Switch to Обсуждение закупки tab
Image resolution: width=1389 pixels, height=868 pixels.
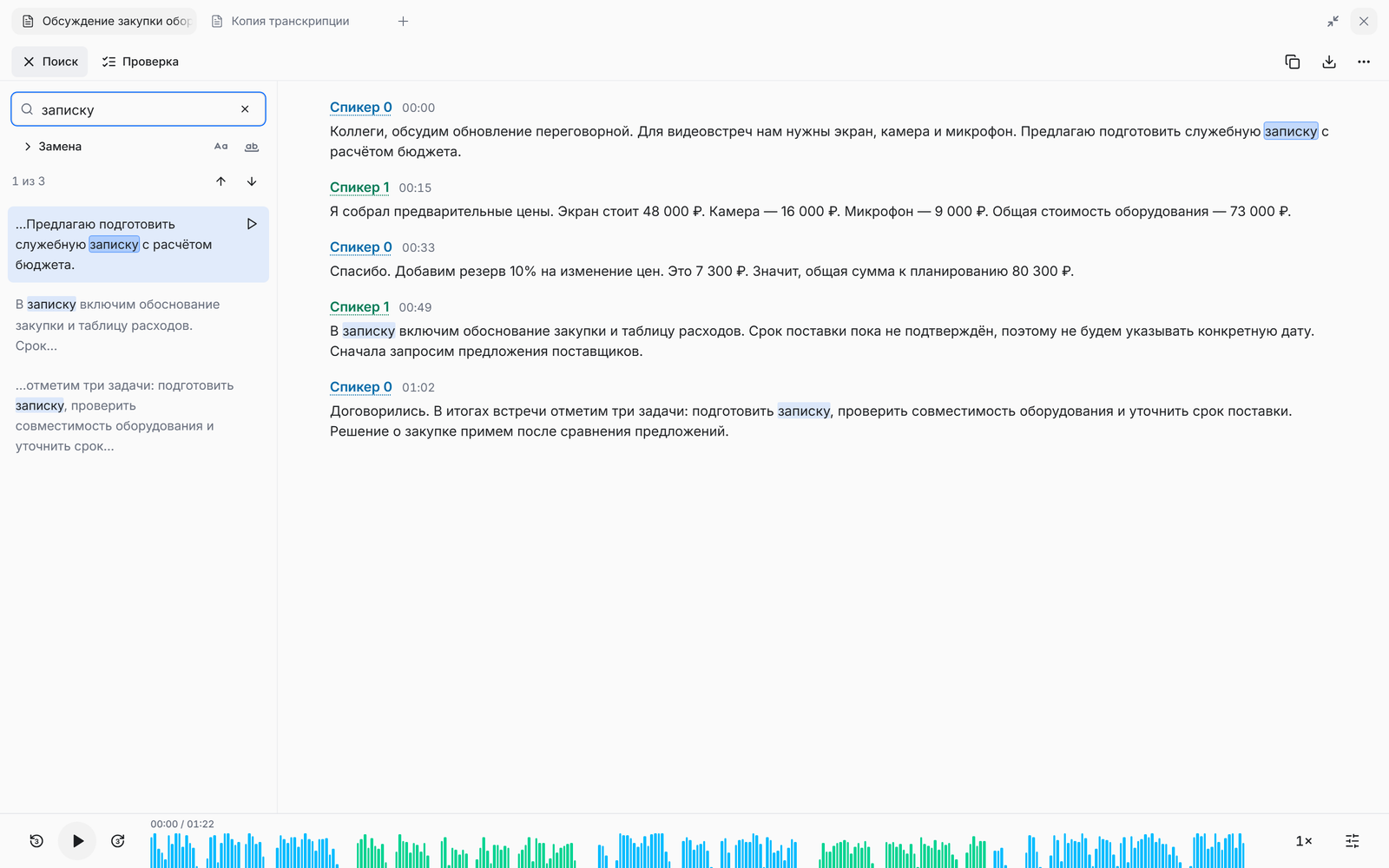tap(104, 21)
